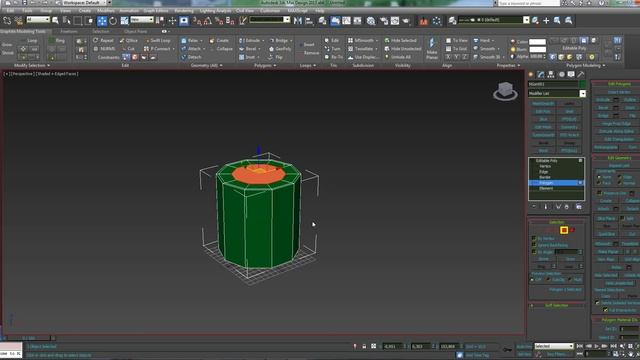Switch to the Object Paint ribbon tab
The width and height of the screenshot is (640, 360).
136,31
